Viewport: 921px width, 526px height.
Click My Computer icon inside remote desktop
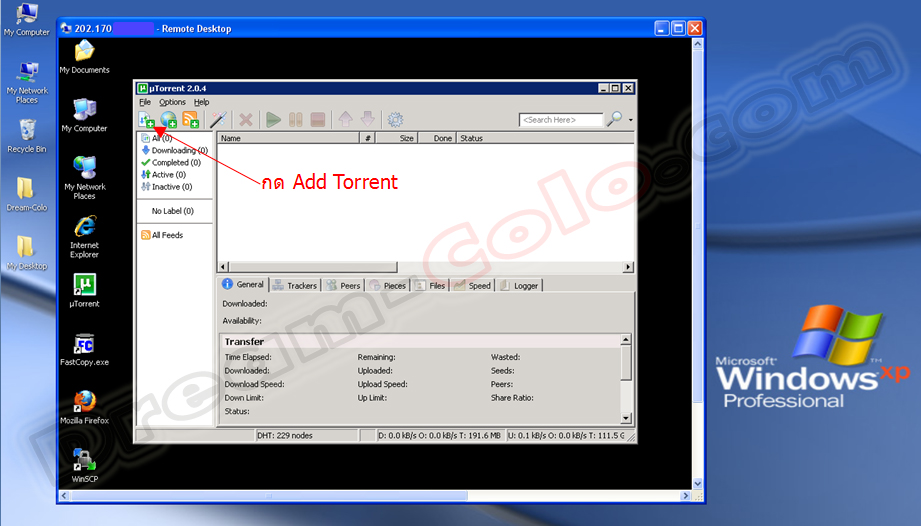(85, 115)
